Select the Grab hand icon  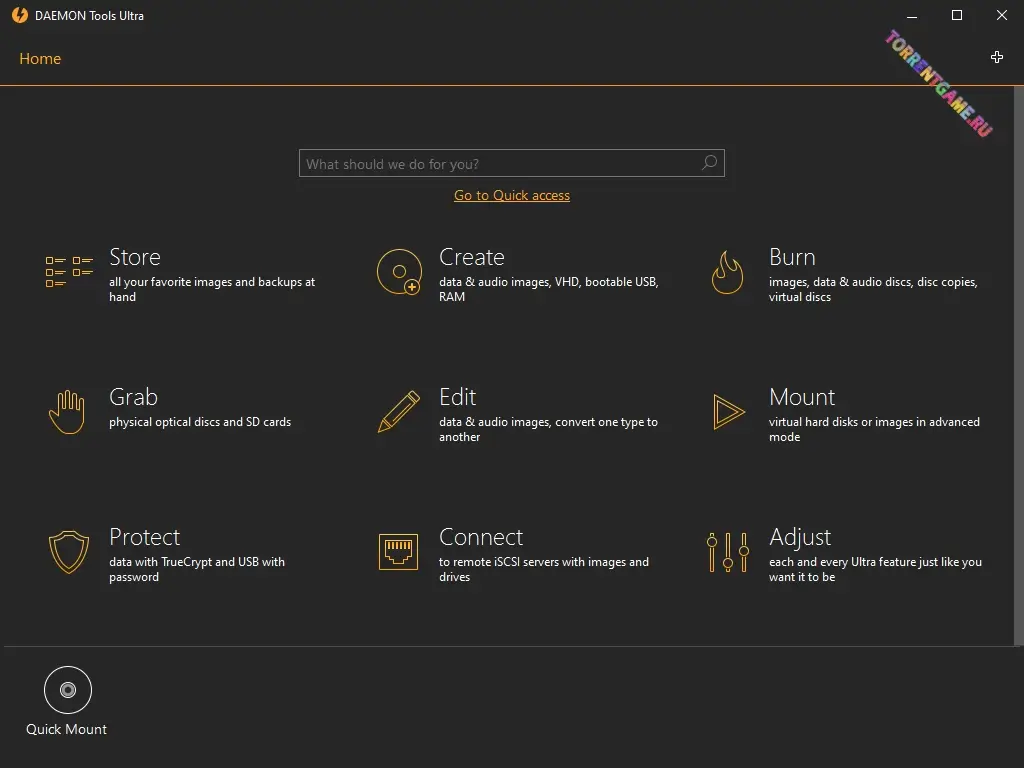[68, 411]
